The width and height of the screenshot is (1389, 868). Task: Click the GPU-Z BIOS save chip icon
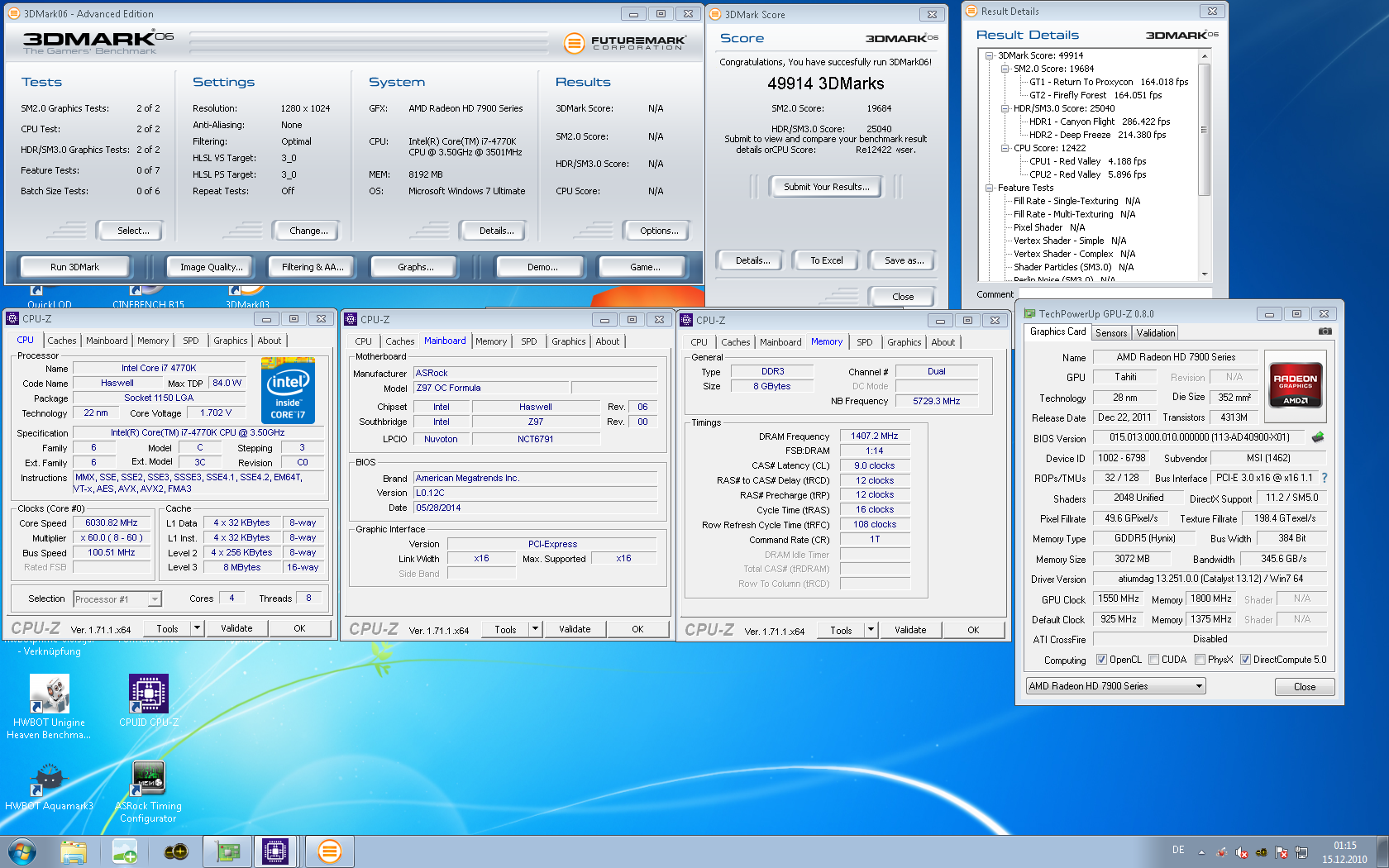click(1318, 437)
